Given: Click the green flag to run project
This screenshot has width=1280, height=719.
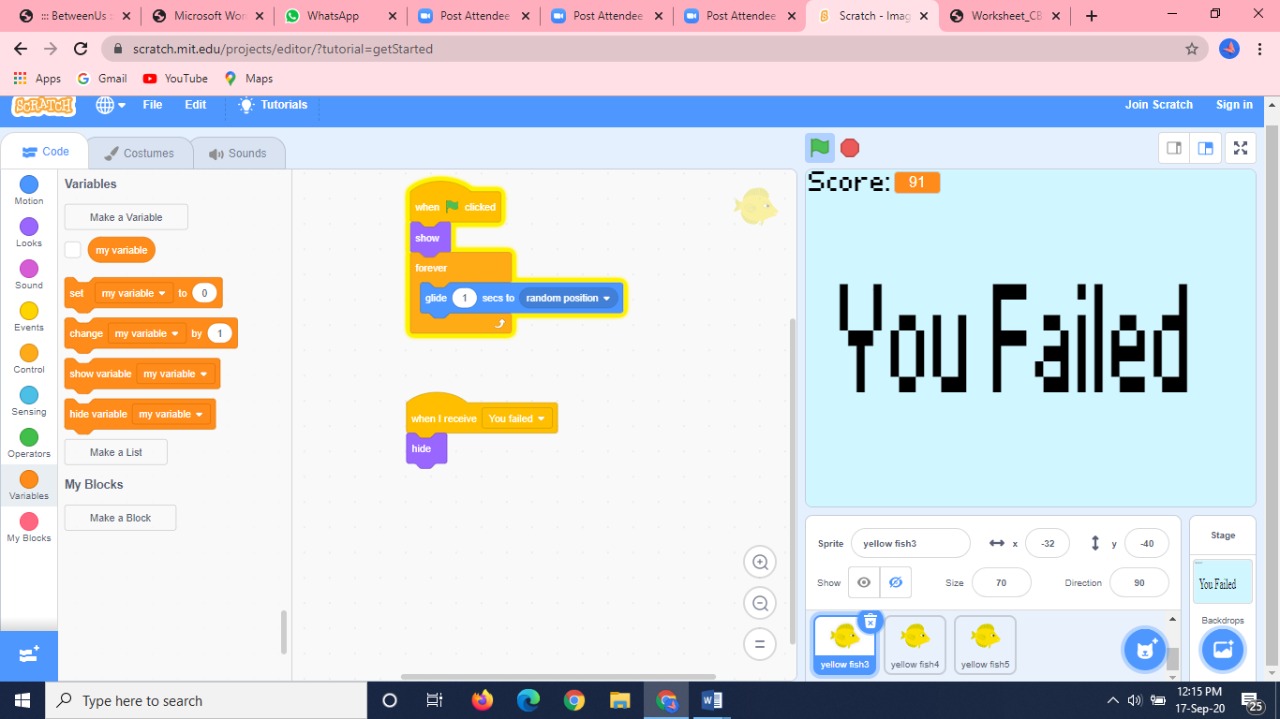Looking at the screenshot, I should tap(820, 148).
